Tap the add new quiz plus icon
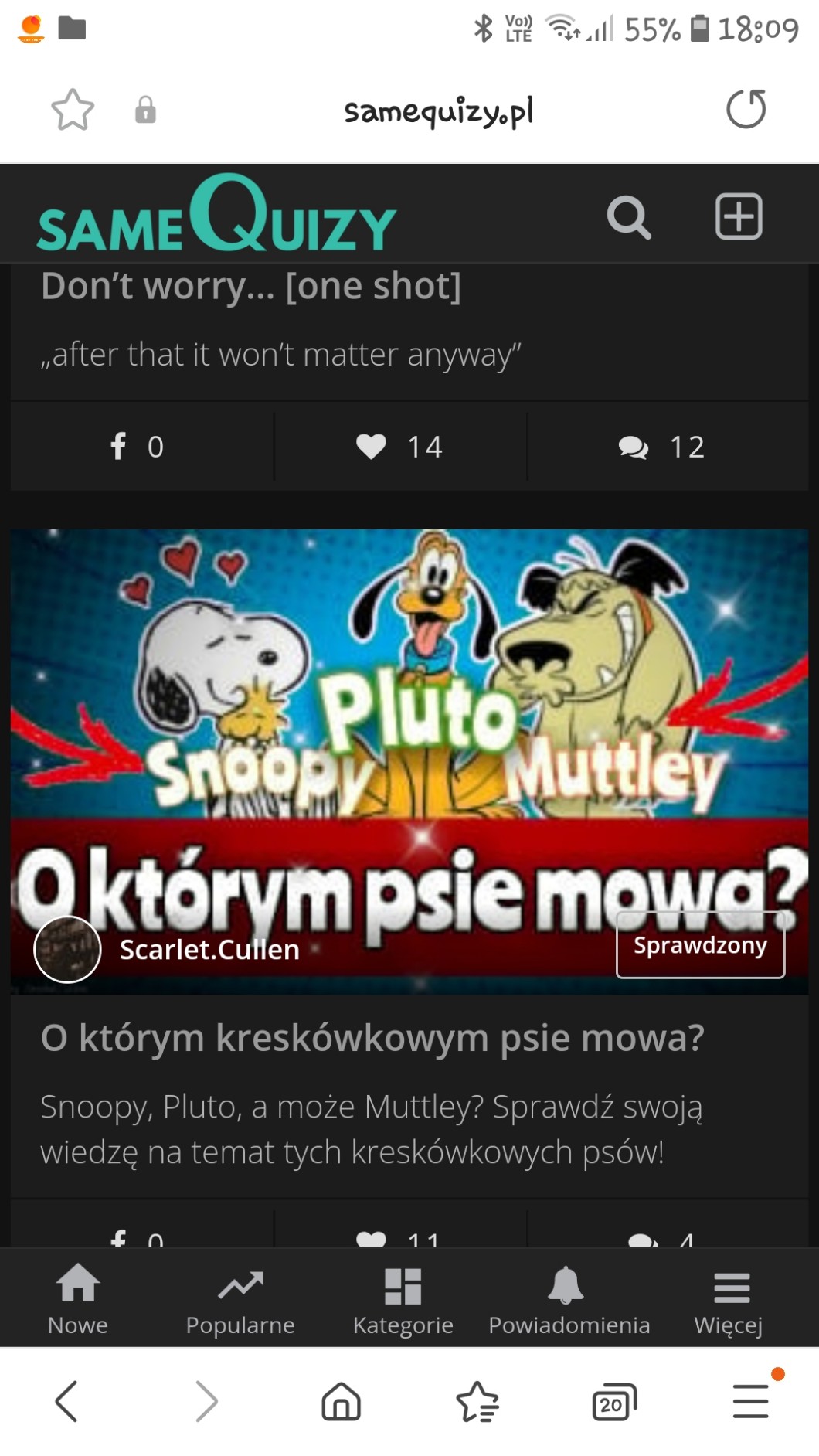819x1456 pixels. tap(739, 216)
